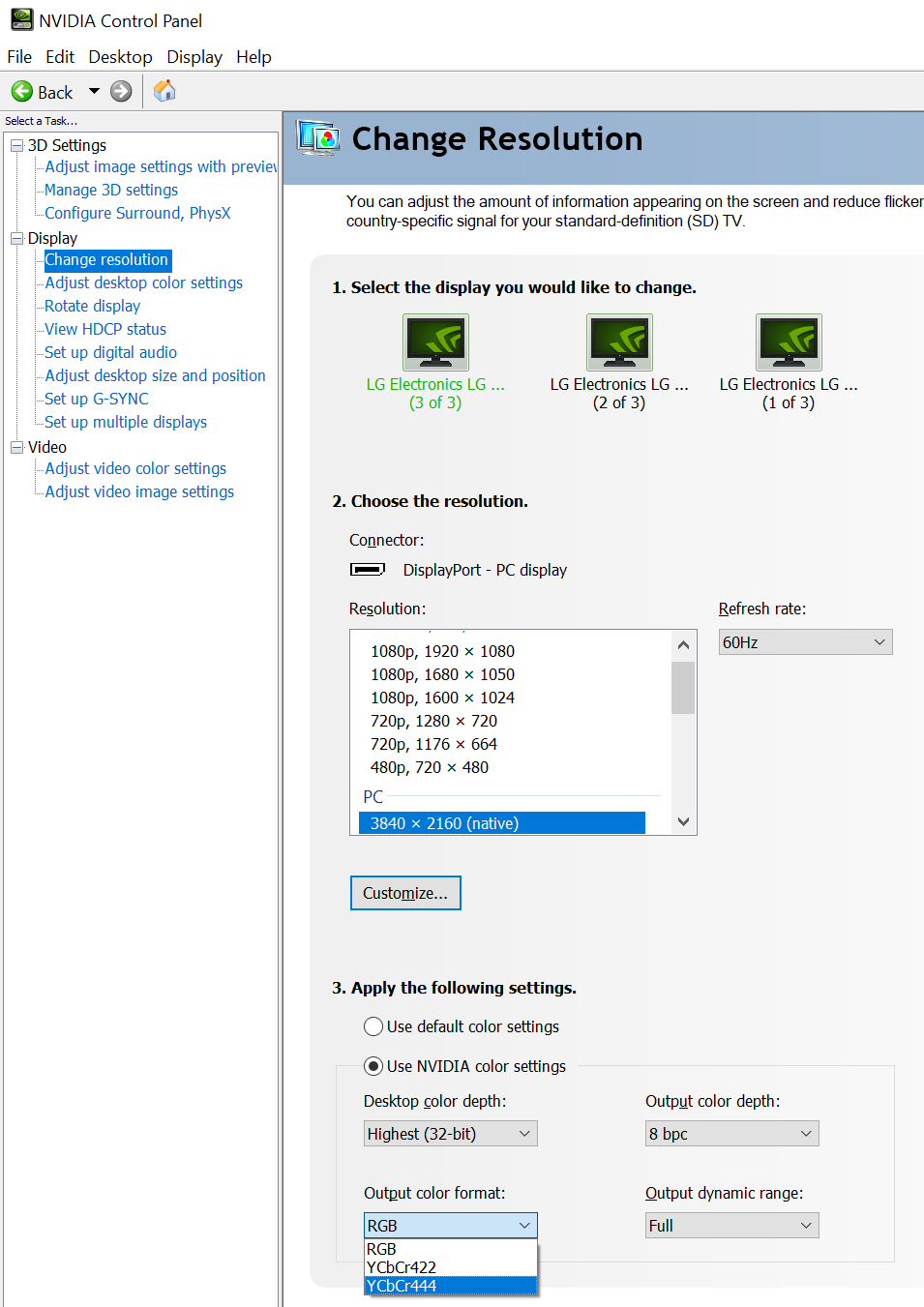This screenshot has width=924, height=1307.
Task: Open the Output dynamic range Full dropdown
Action: tap(732, 1226)
